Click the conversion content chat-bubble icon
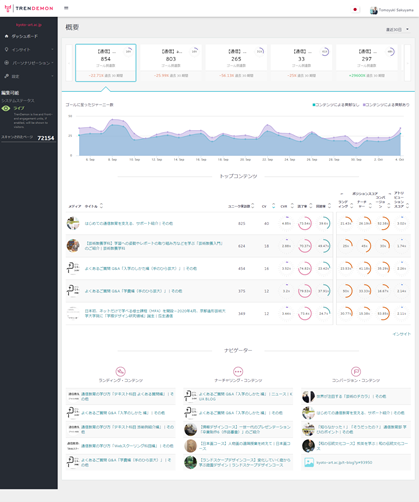 [x=356, y=371]
